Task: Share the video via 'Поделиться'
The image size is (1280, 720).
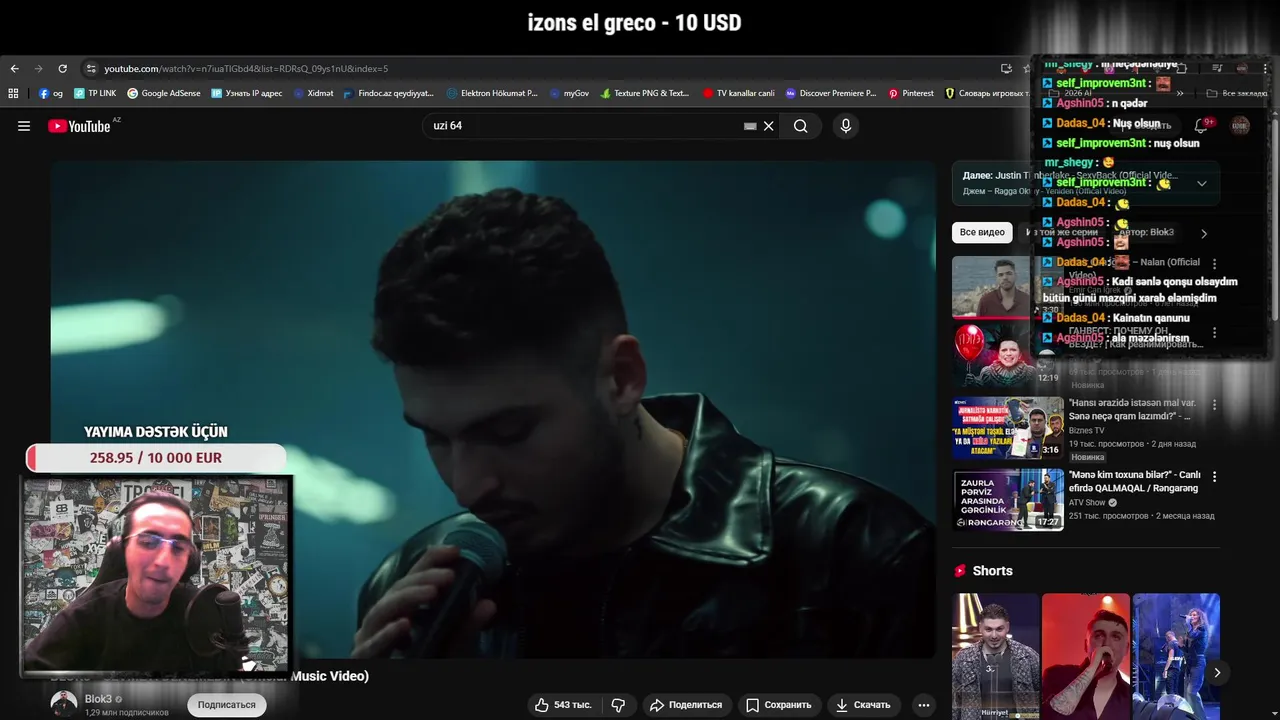Action: coord(686,705)
